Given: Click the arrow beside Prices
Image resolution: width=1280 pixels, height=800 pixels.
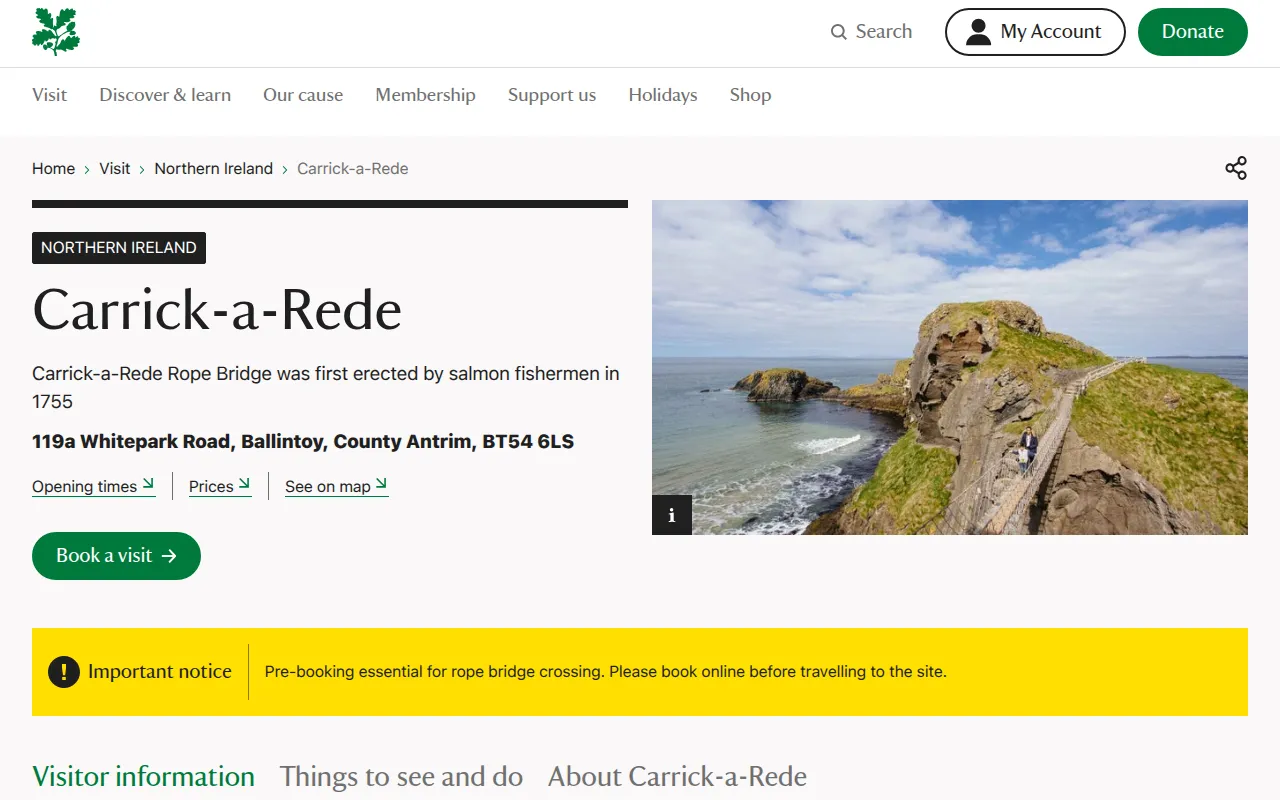Looking at the screenshot, I should [x=245, y=484].
